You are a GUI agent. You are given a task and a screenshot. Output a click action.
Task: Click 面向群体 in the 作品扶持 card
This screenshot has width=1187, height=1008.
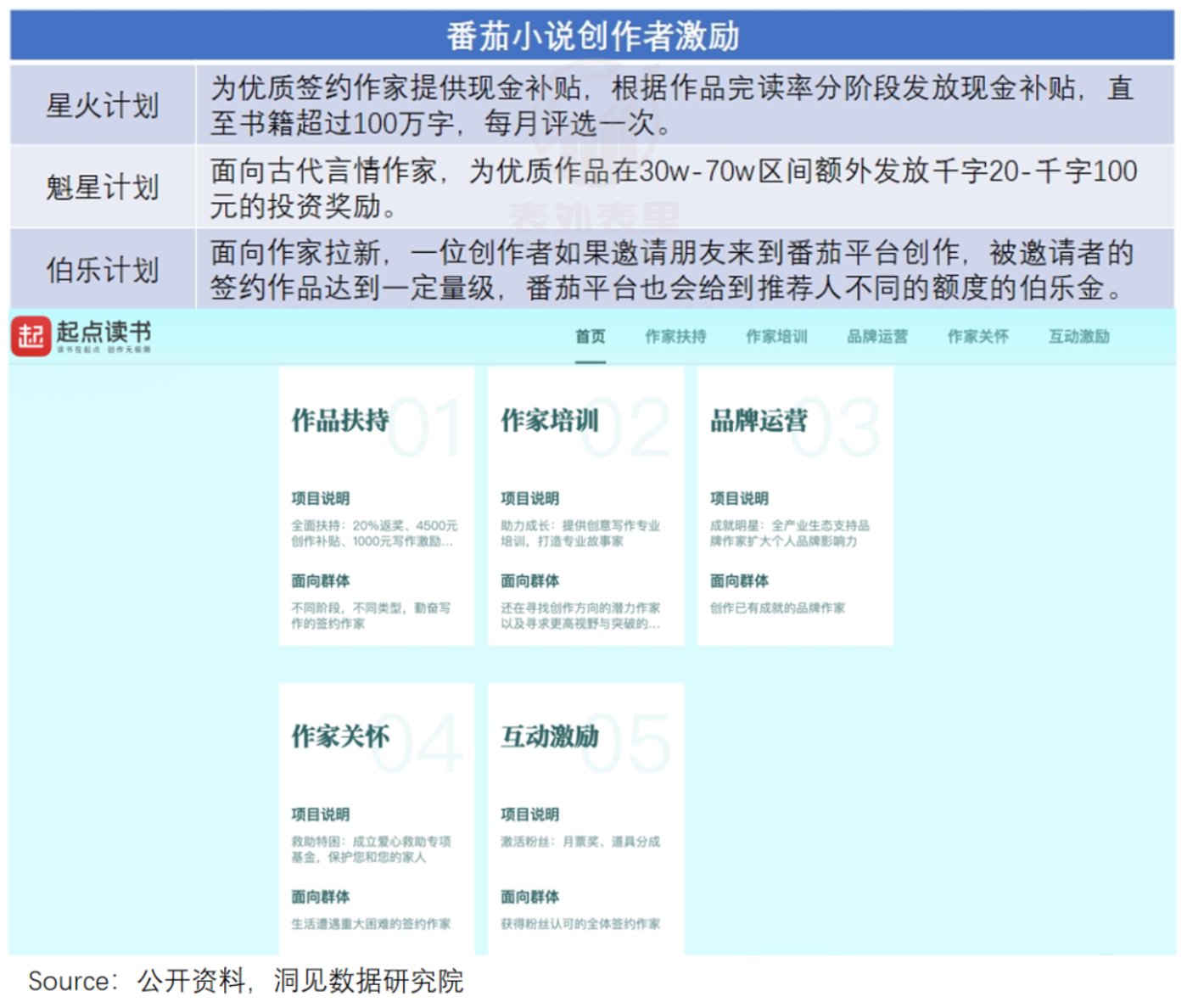click(321, 580)
